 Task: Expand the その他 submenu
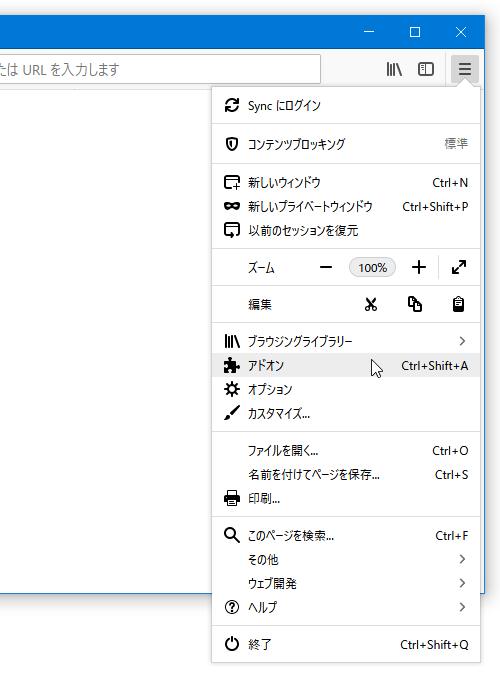346,559
